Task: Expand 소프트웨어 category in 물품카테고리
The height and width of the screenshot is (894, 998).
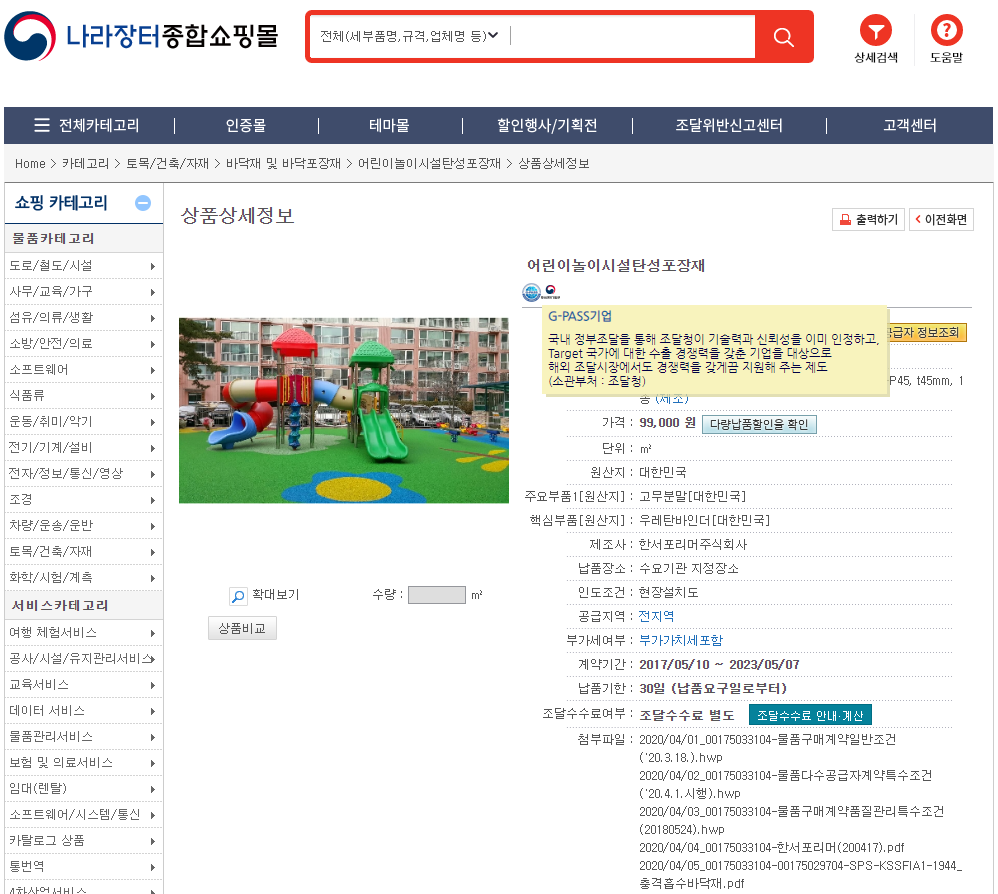Action: coord(83,370)
